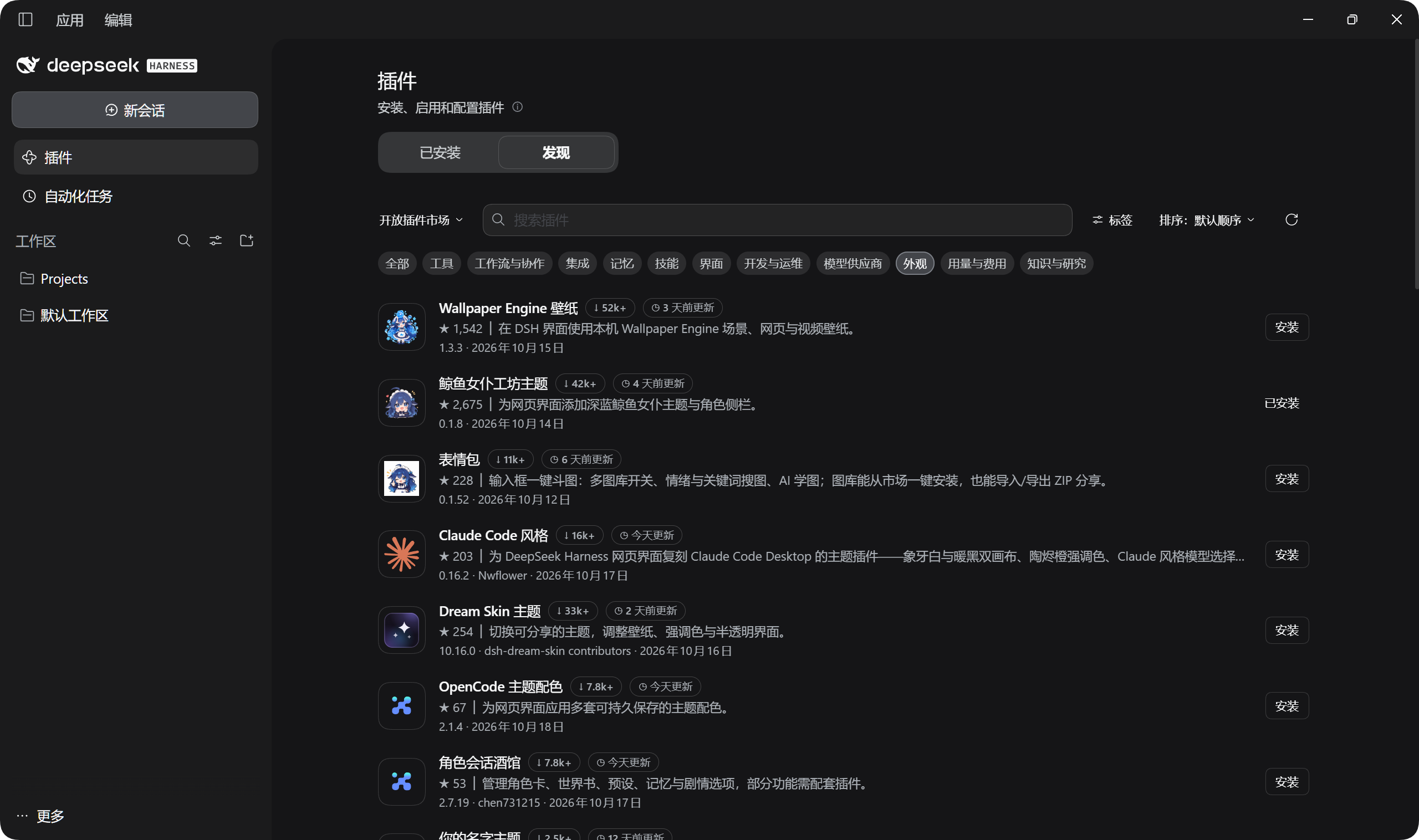Search workspaces with the magnifier icon
Screen dimensions: 1419x840
[x=183, y=240]
